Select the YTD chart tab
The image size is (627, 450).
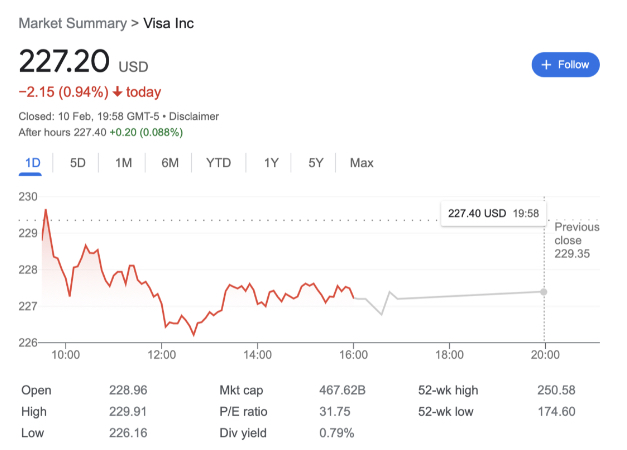click(x=218, y=163)
